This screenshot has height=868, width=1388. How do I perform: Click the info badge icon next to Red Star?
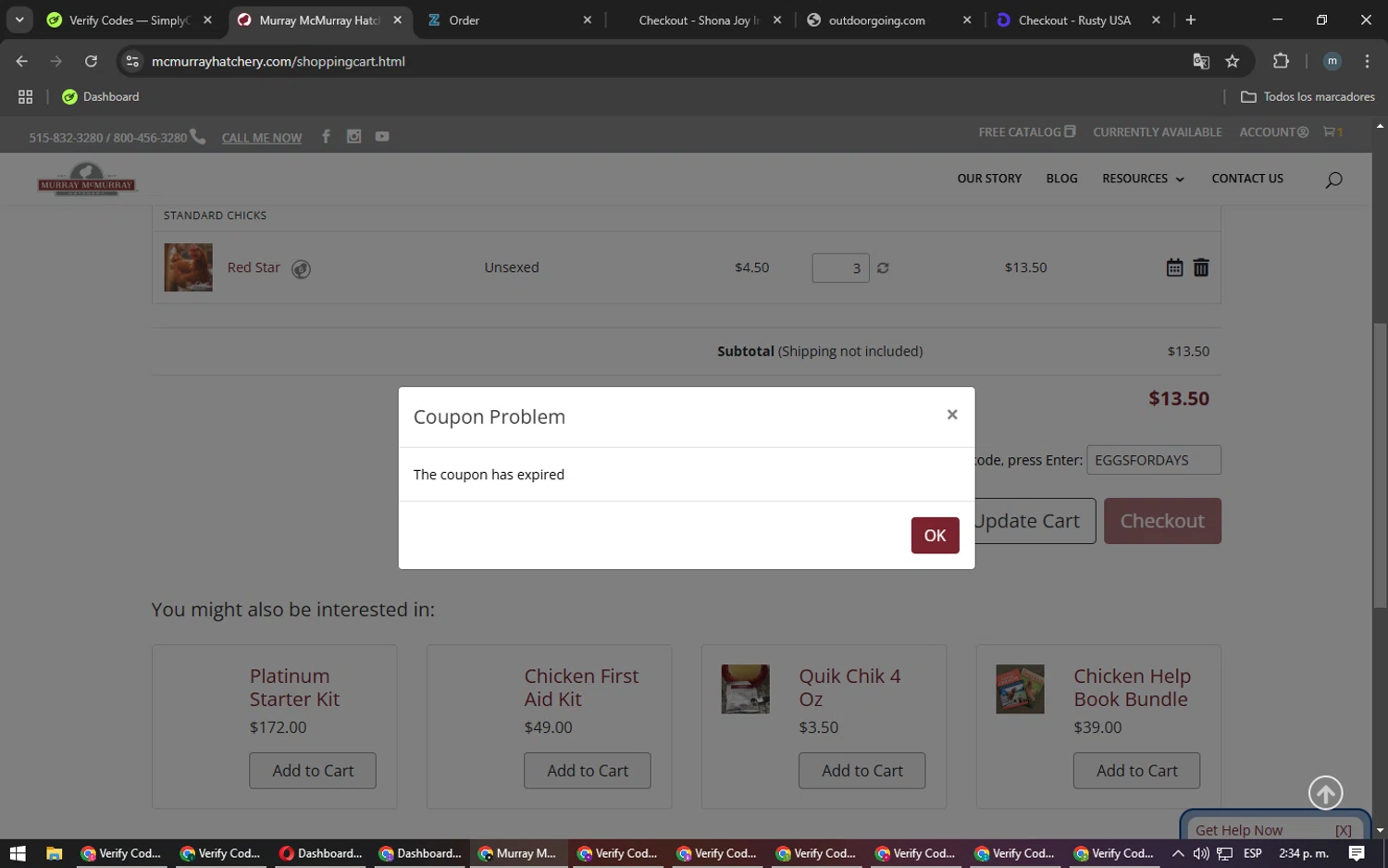(x=301, y=269)
